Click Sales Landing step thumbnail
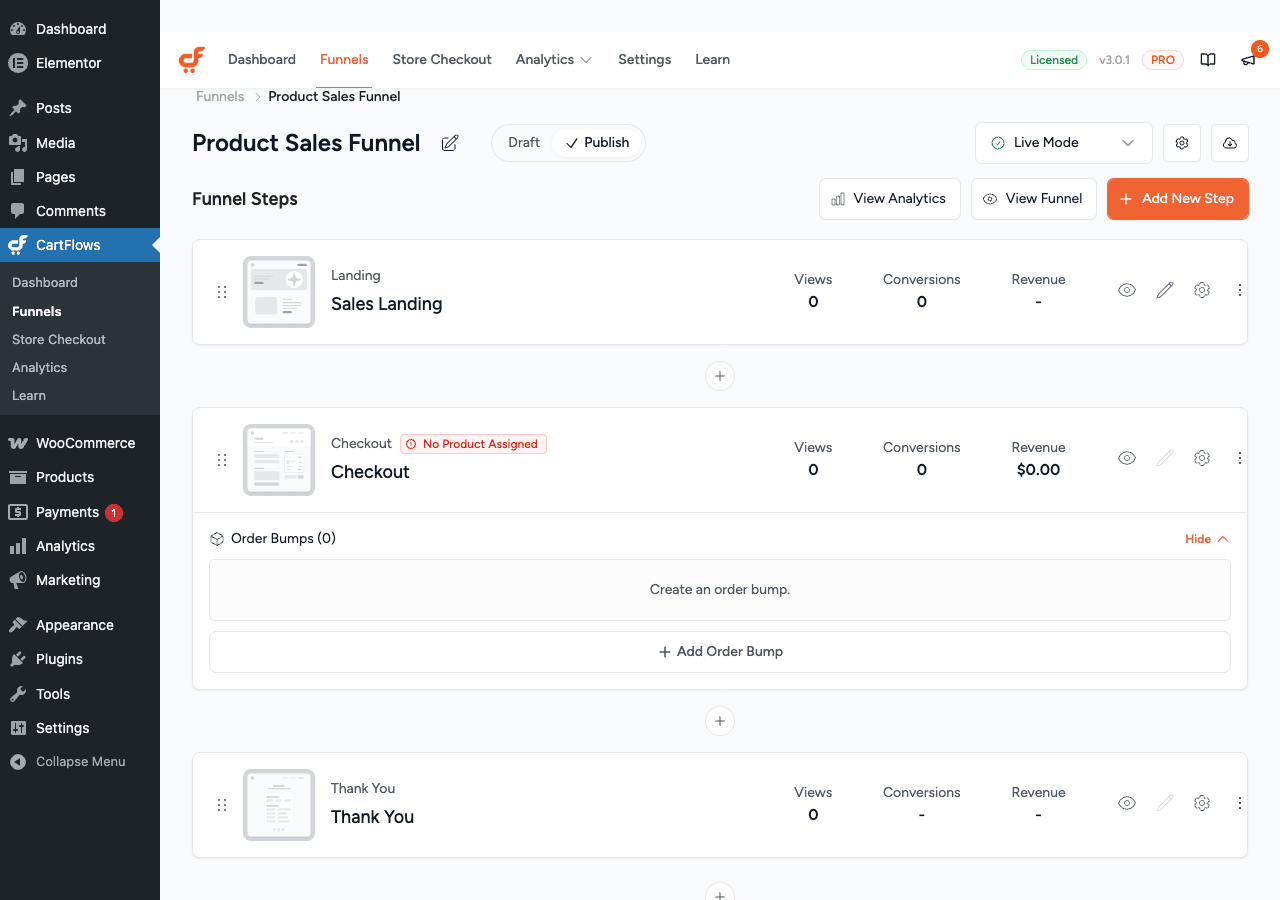The image size is (1280, 900). (279, 292)
